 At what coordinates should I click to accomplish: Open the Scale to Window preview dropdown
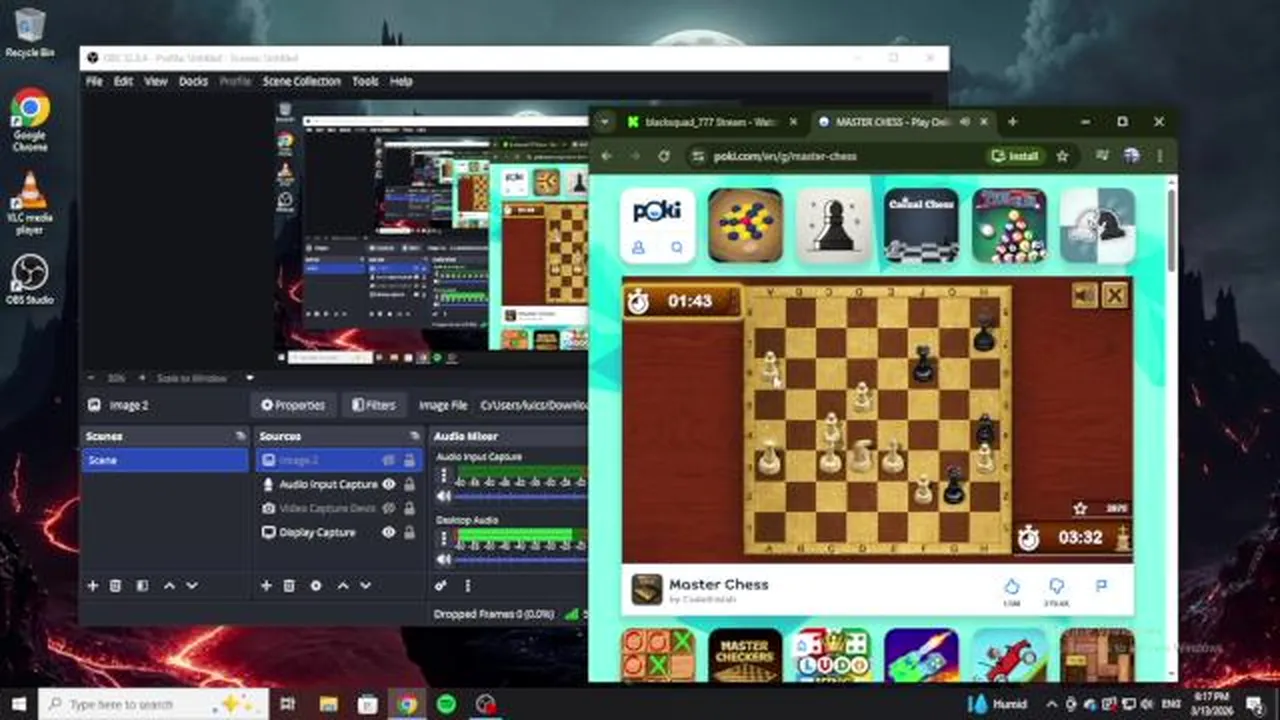249,378
